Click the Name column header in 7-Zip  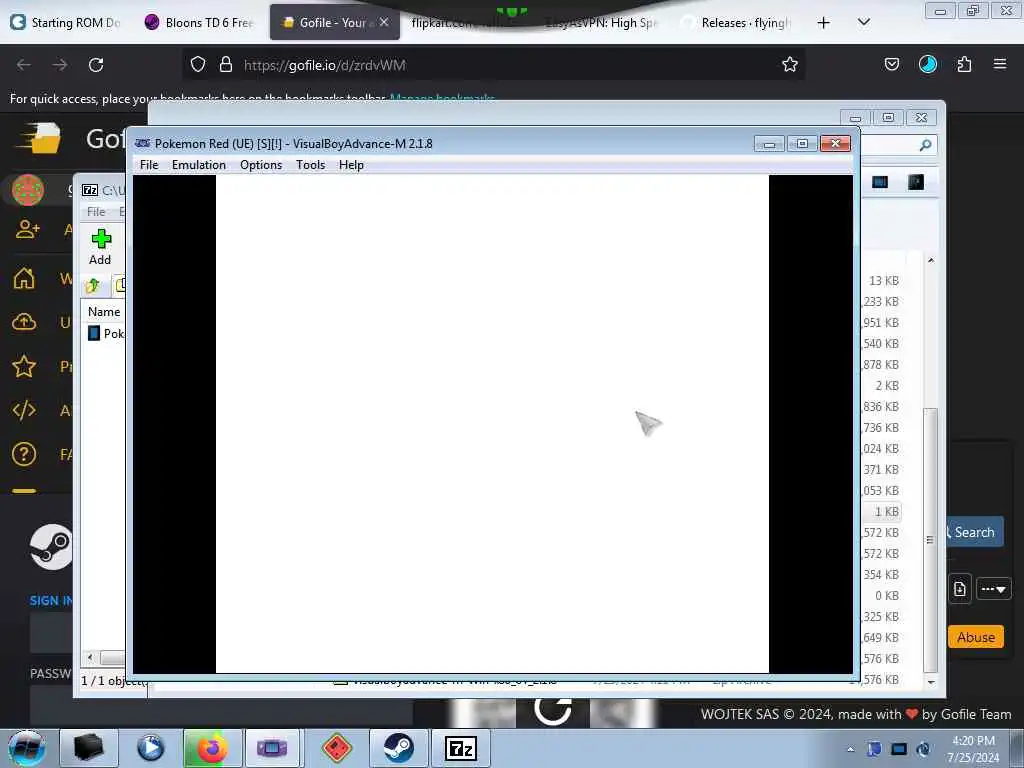[x=104, y=312]
